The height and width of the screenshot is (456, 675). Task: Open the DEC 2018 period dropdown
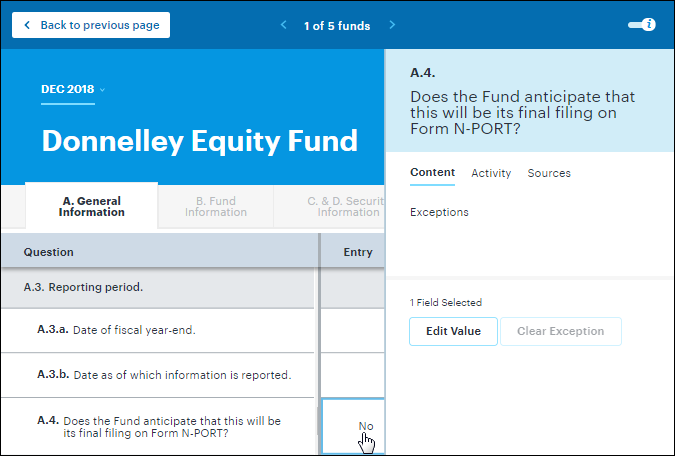click(73, 89)
